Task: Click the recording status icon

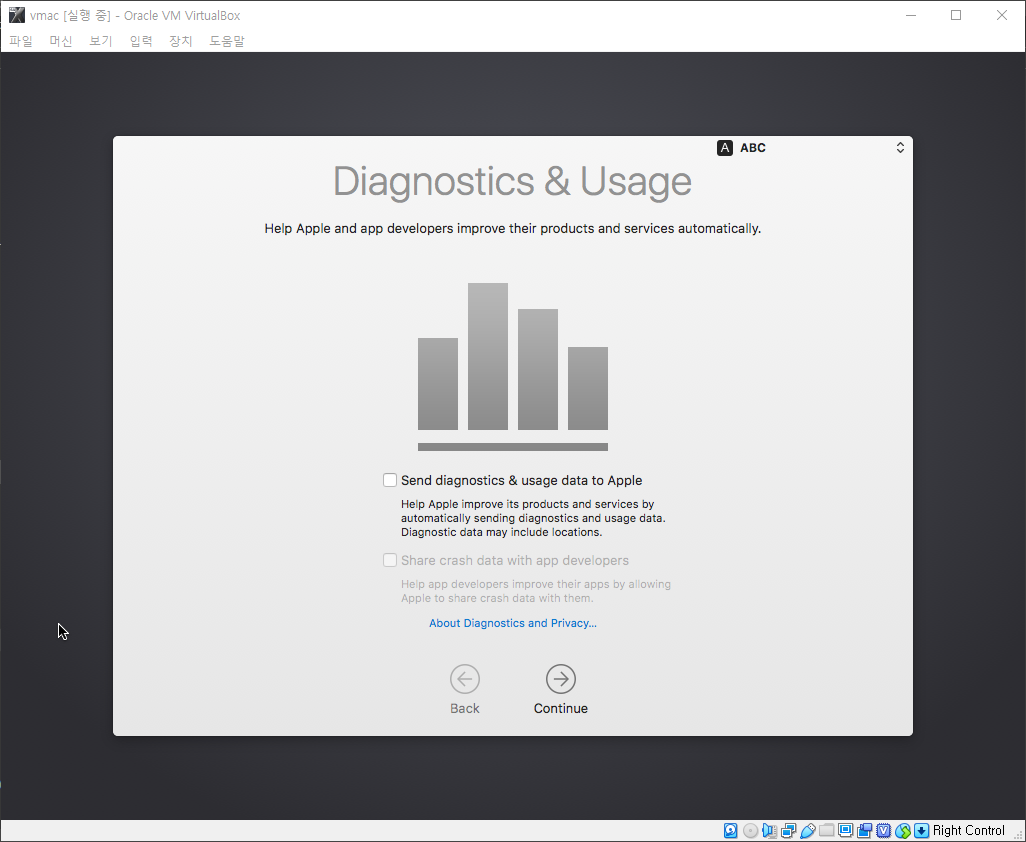Action: point(864,831)
